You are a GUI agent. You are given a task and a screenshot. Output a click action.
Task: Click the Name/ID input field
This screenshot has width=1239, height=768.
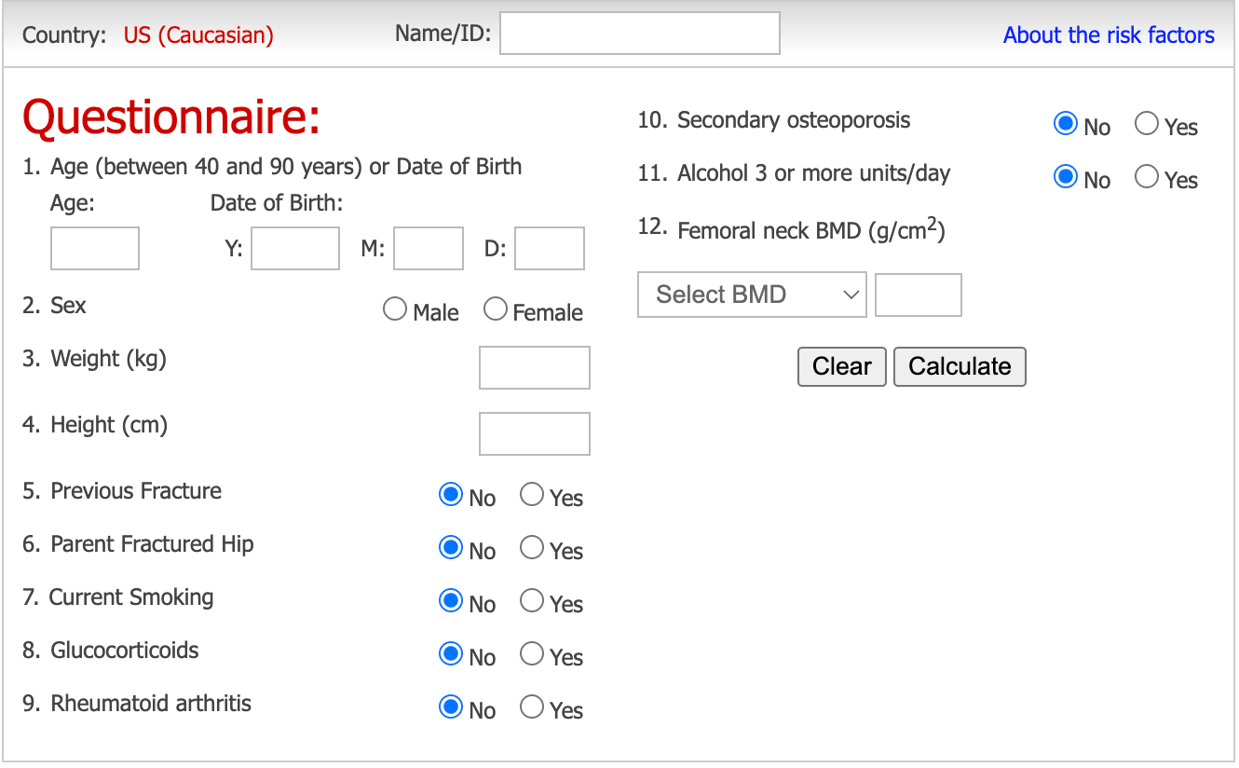click(639, 33)
